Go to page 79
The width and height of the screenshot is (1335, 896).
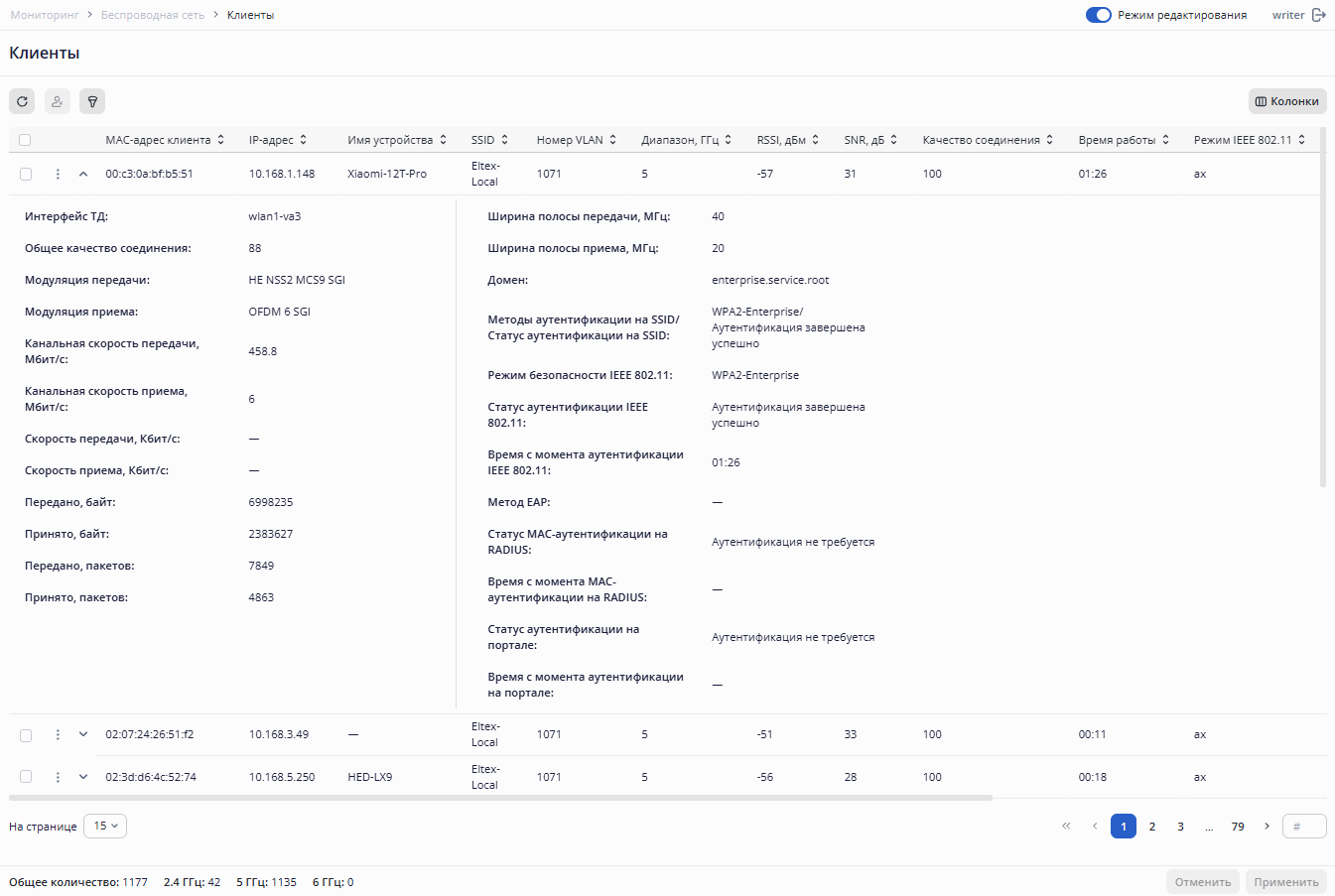tap(1238, 826)
